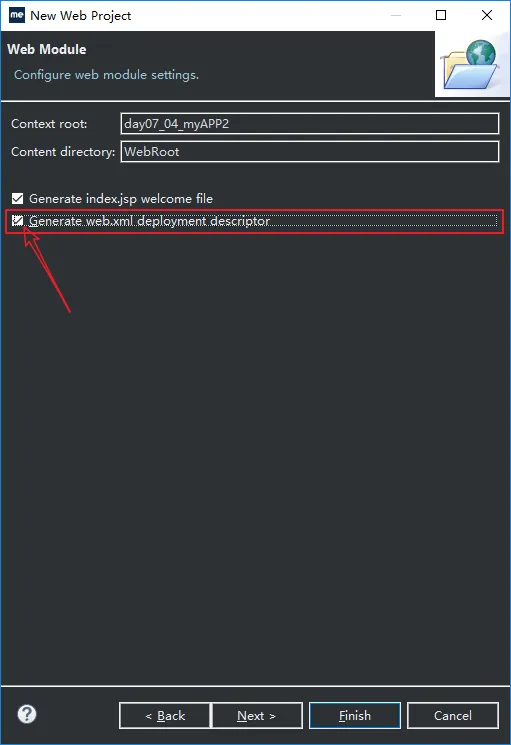Click the web project folder globe image
The height and width of the screenshot is (745, 511).
point(471,65)
